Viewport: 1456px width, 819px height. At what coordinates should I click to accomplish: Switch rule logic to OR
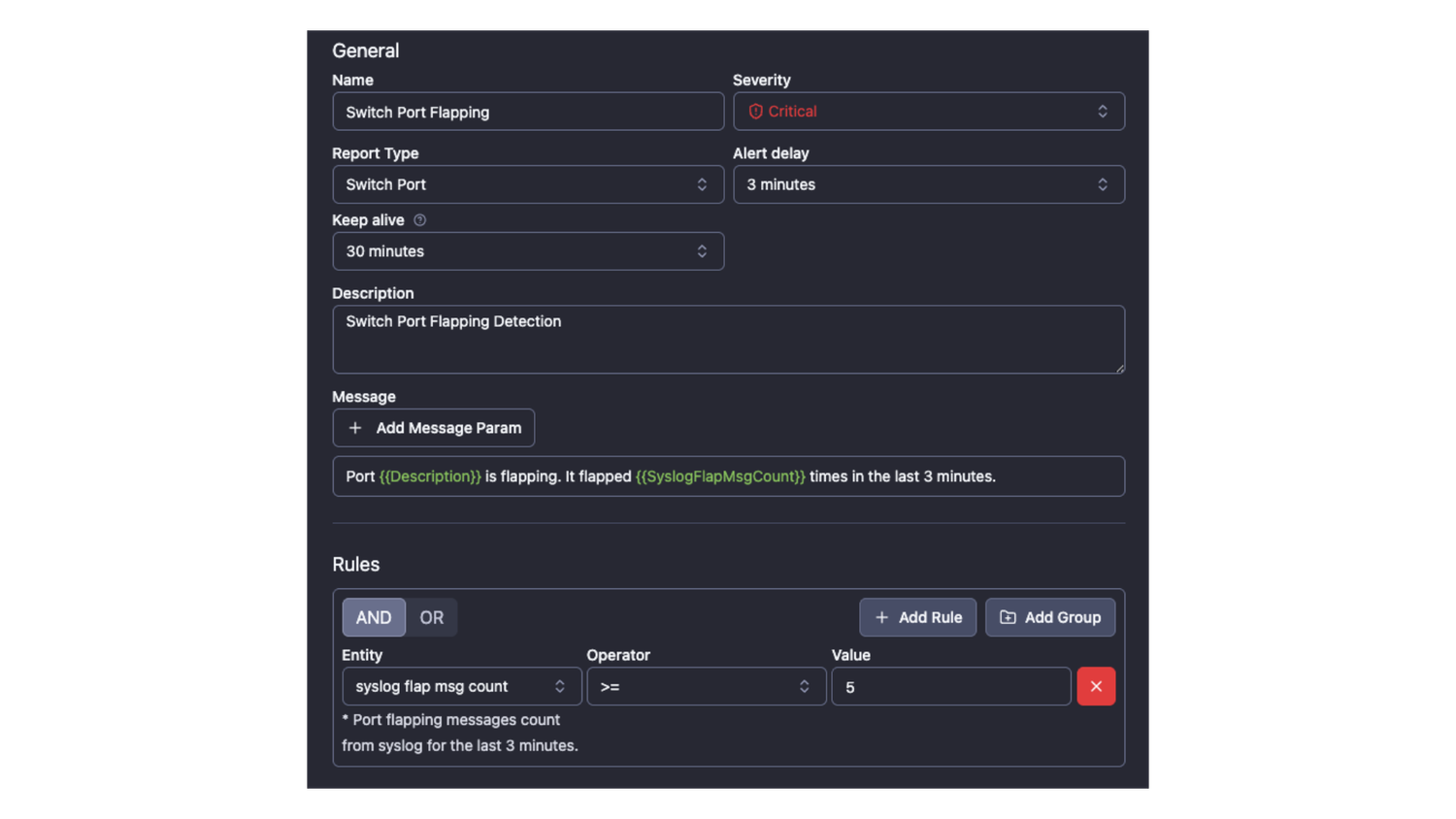click(x=432, y=617)
